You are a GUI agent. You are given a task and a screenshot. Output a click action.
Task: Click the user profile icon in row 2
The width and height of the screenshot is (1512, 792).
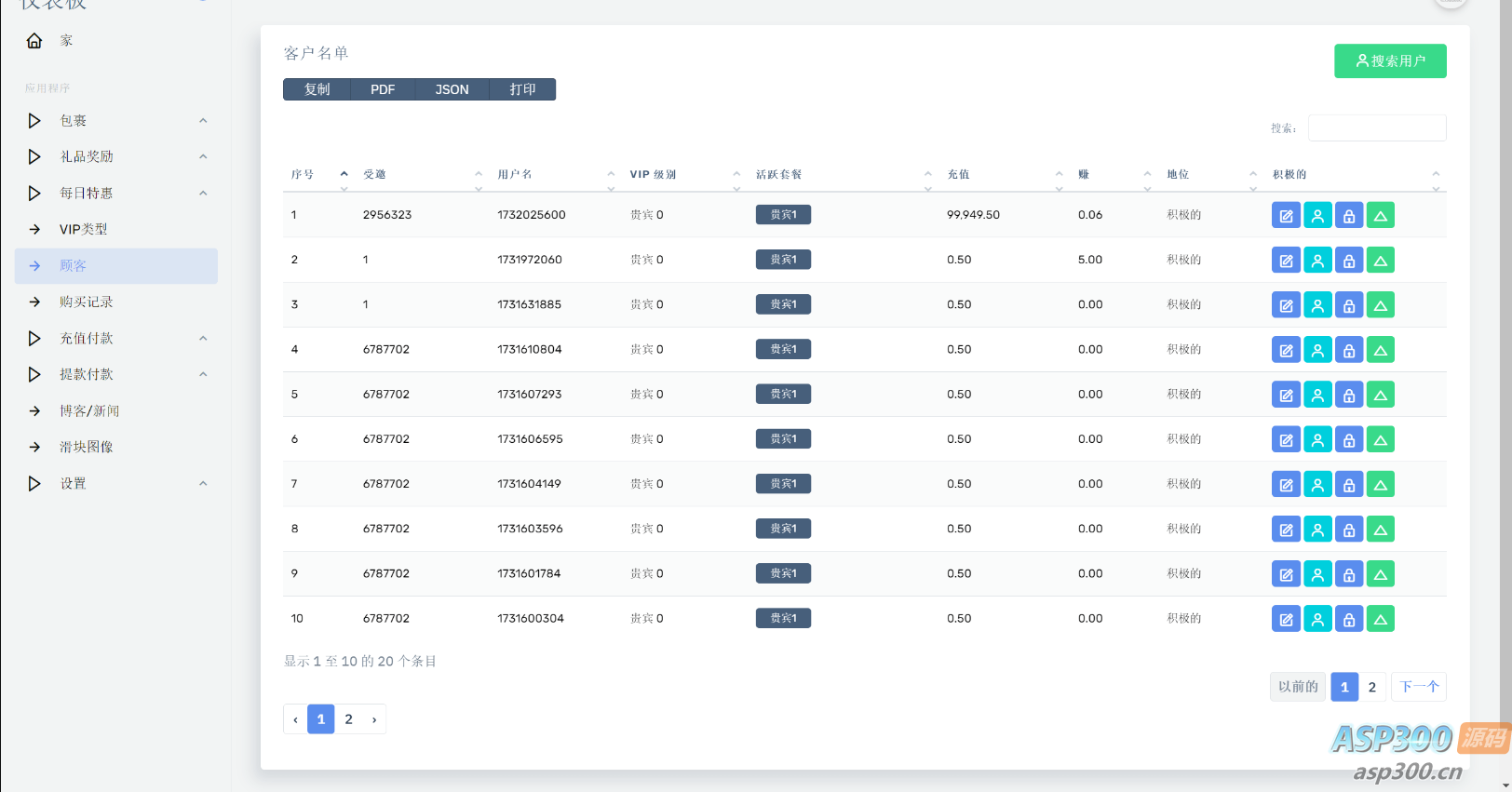[1317, 261]
